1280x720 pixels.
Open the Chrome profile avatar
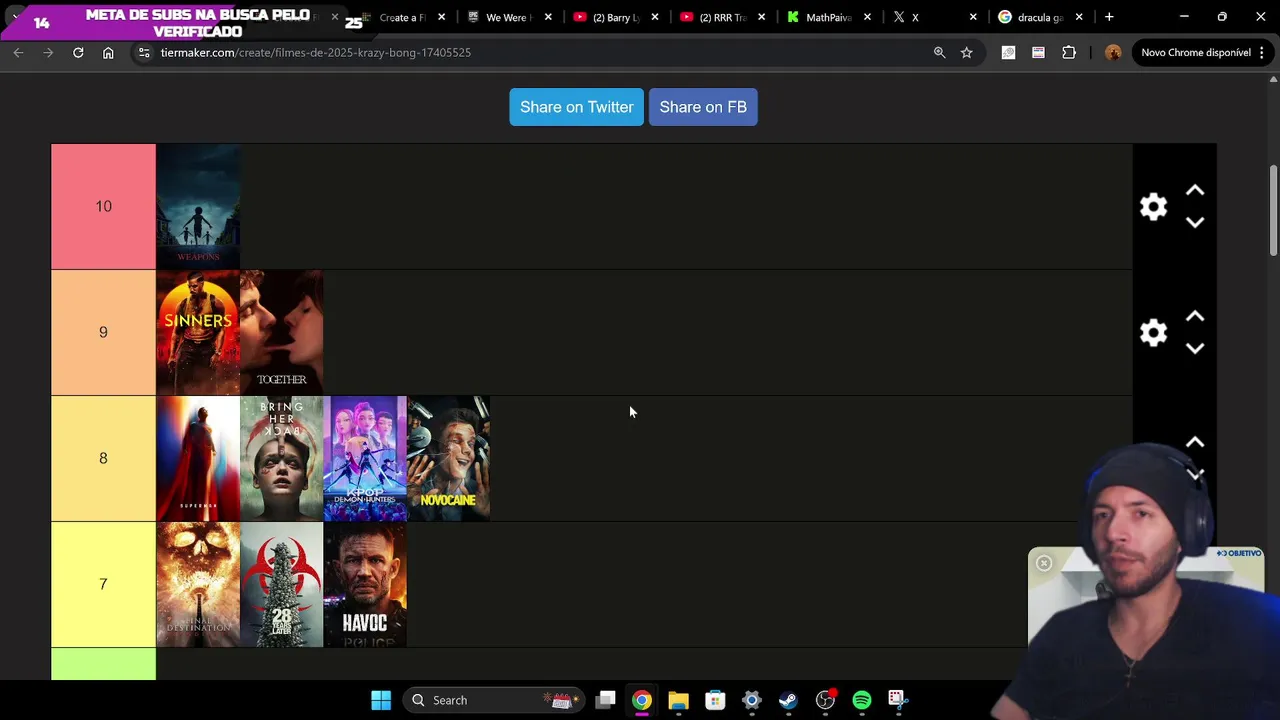[1113, 52]
